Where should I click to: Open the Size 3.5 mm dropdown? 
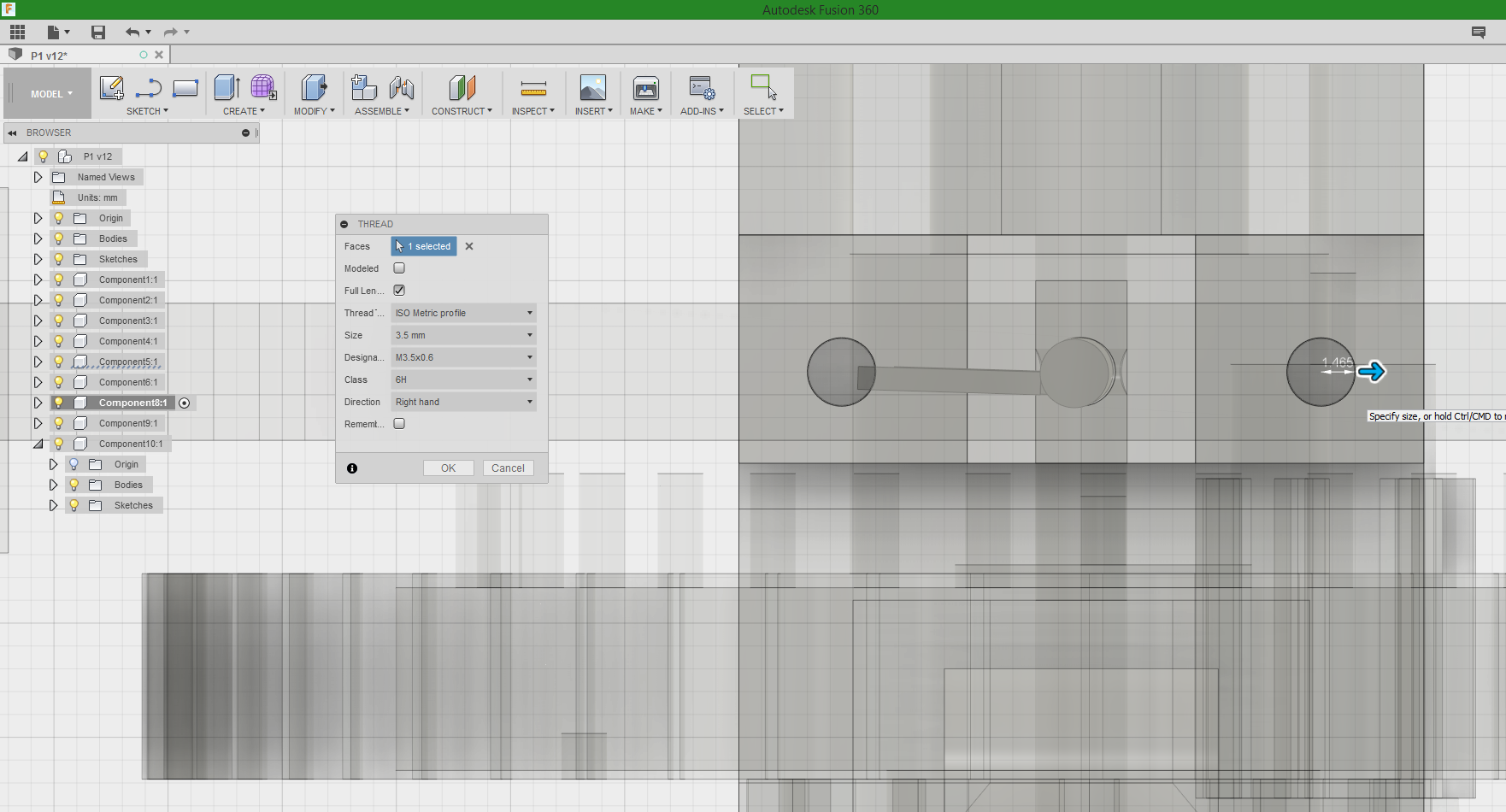click(x=464, y=335)
